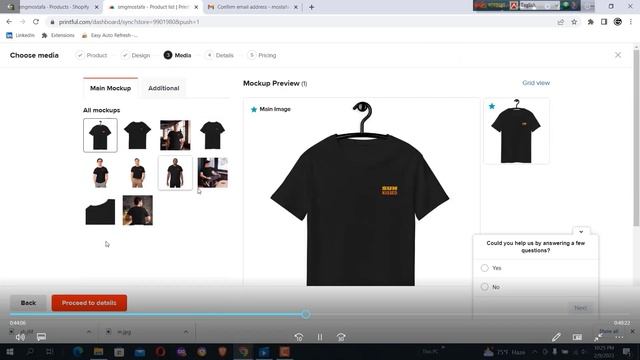Select the flat front t-shirt mockup

138,135
